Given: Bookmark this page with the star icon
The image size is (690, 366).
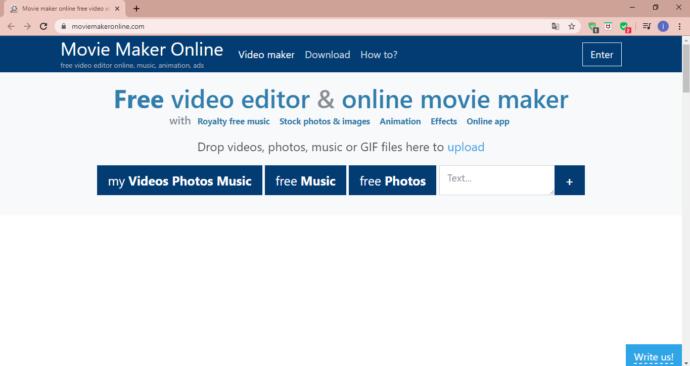Looking at the screenshot, I should click(x=572, y=26).
